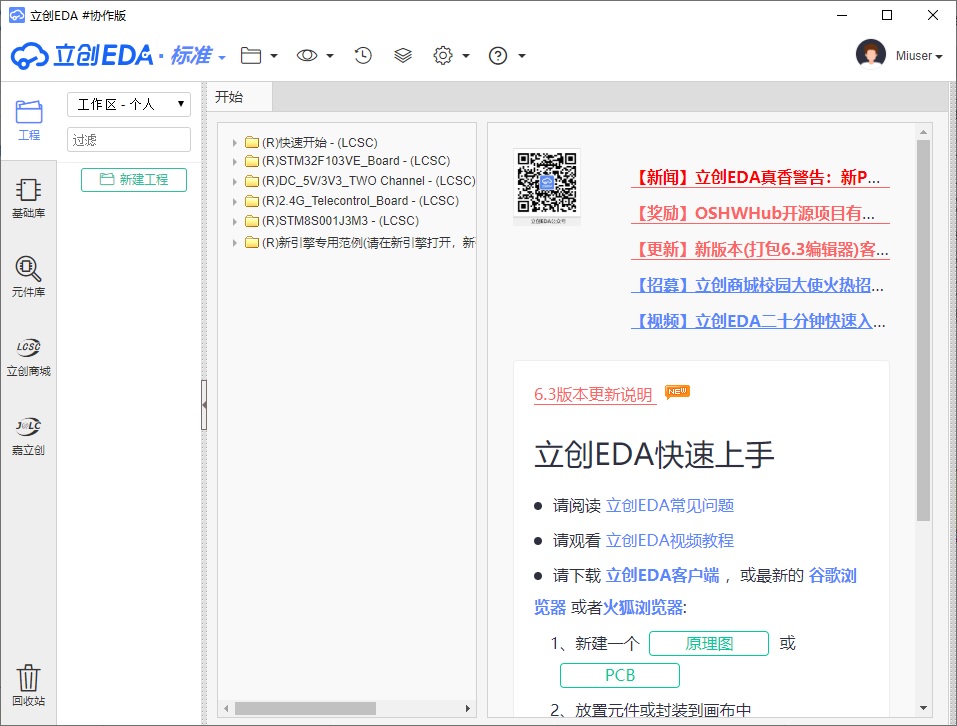
Task: Expand the (R)STM32F103VE_Board project folder
Action: point(235,161)
